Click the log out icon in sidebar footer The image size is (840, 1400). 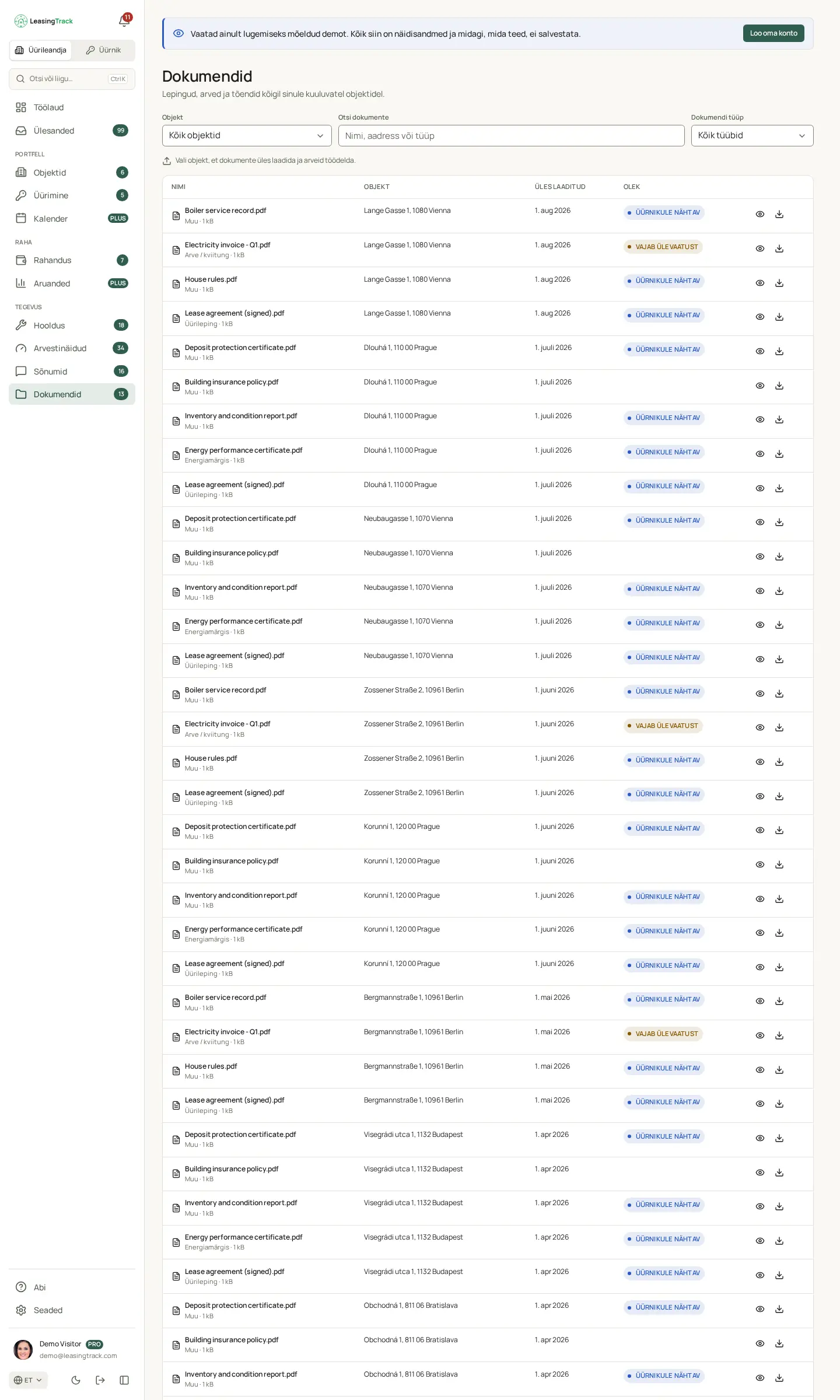tap(100, 1380)
